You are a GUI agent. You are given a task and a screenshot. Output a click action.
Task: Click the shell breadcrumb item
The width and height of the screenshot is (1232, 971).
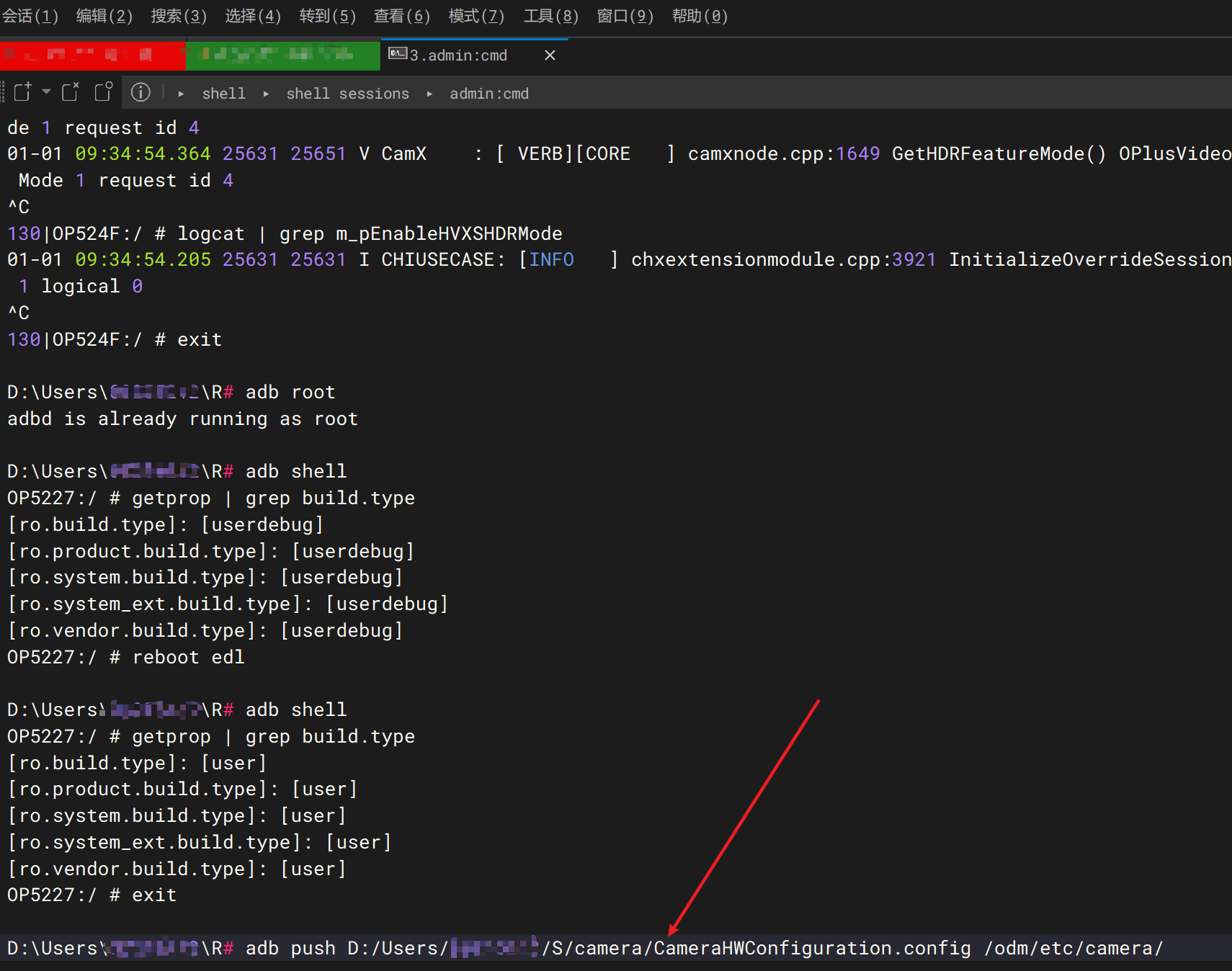click(223, 93)
